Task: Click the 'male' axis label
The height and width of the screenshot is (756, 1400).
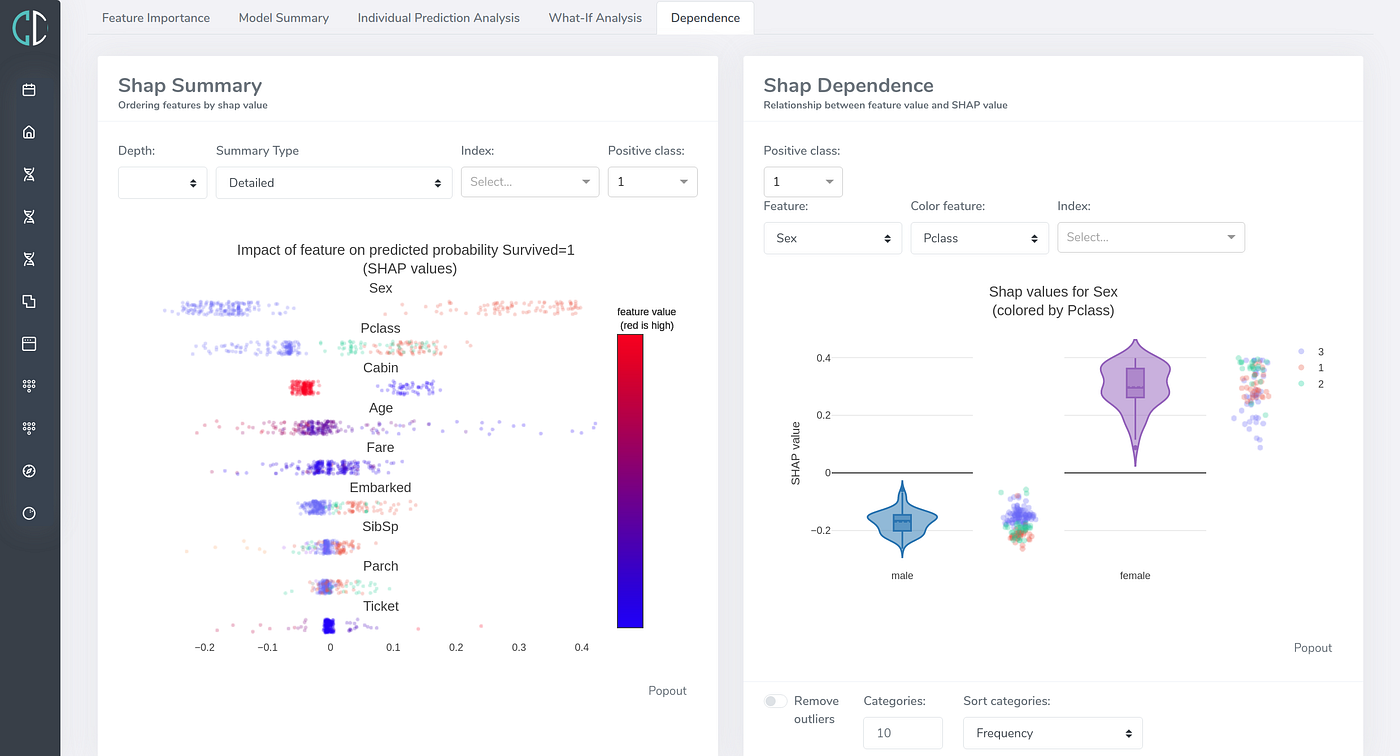Action: pos(902,576)
